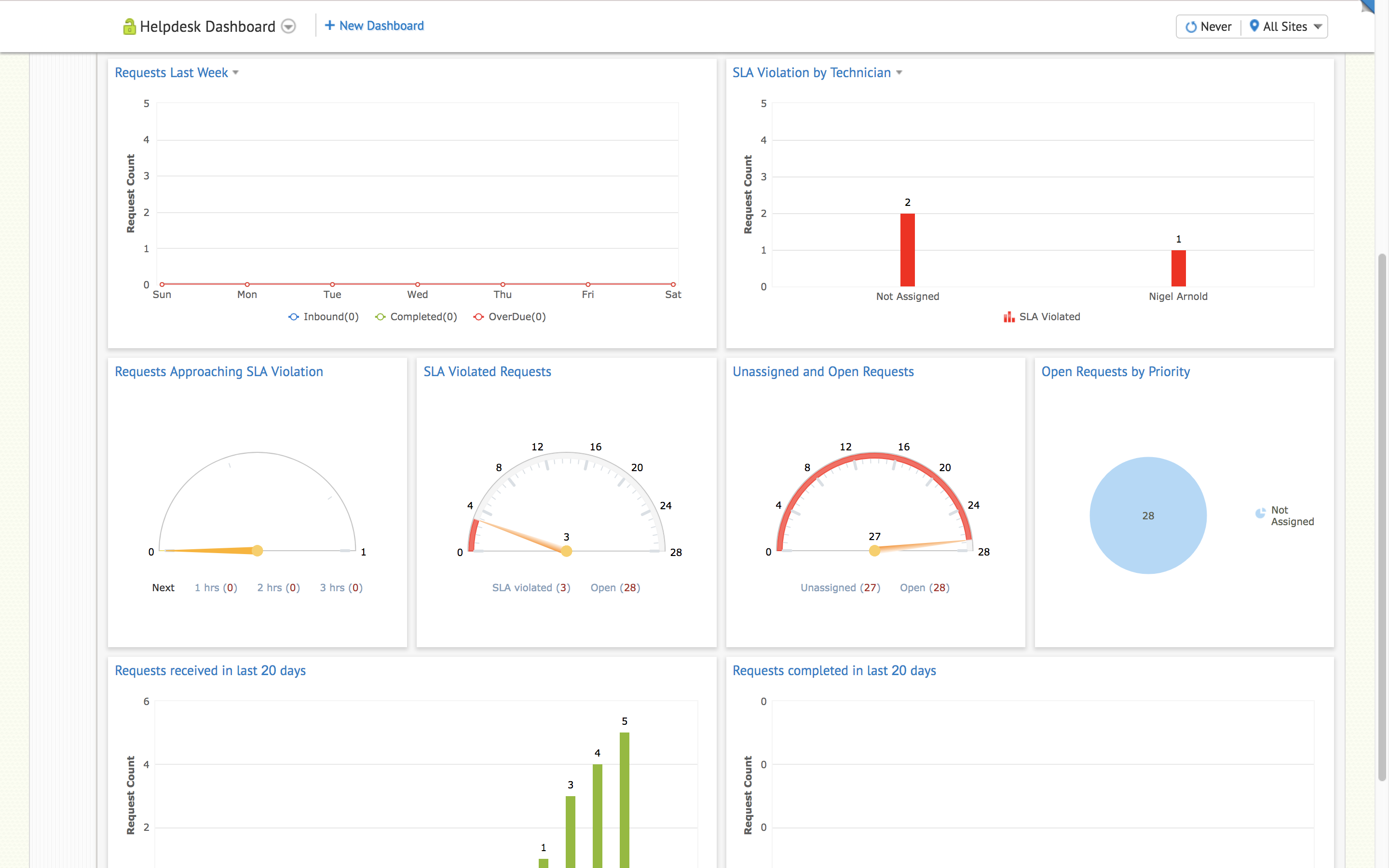The width and height of the screenshot is (1389, 868).
Task: Click the Not Assigned pie legend icon
Action: (x=1260, y=513)
